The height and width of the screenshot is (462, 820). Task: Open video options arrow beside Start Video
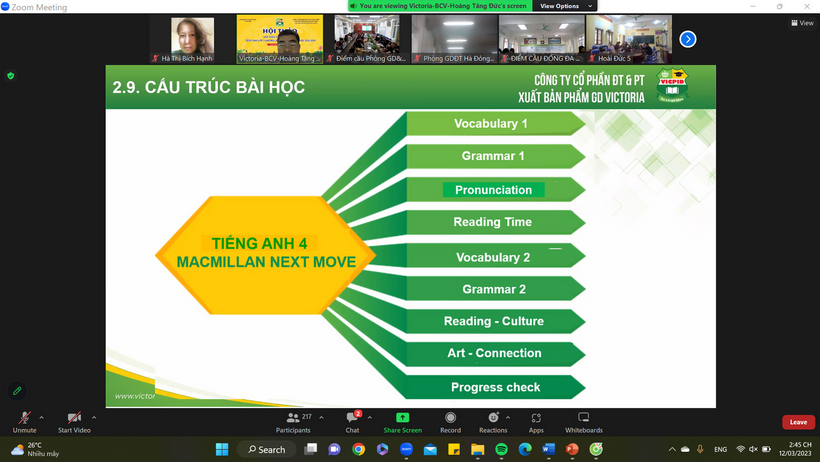click(94, 418)
